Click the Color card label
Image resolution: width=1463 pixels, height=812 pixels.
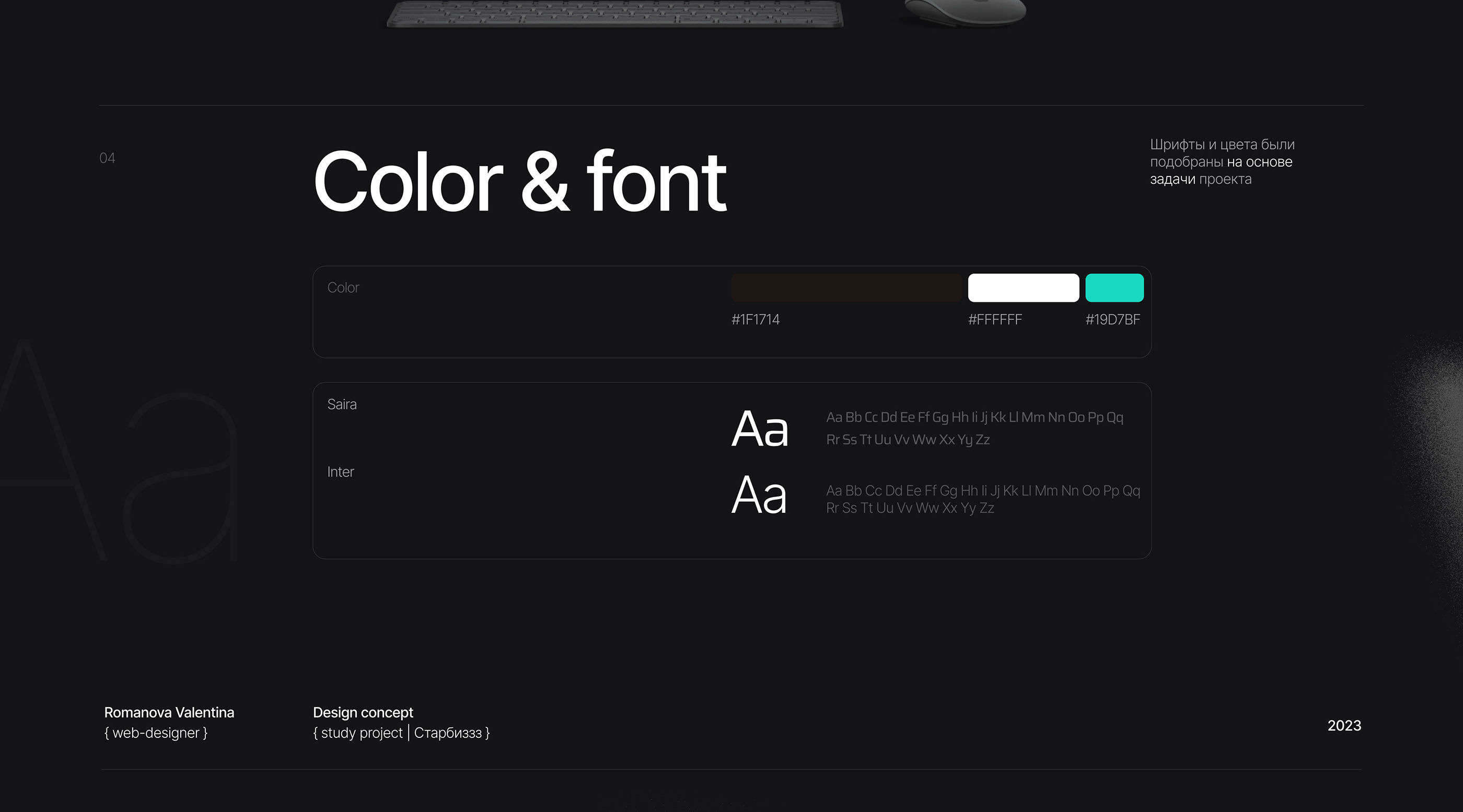(343, 288)
